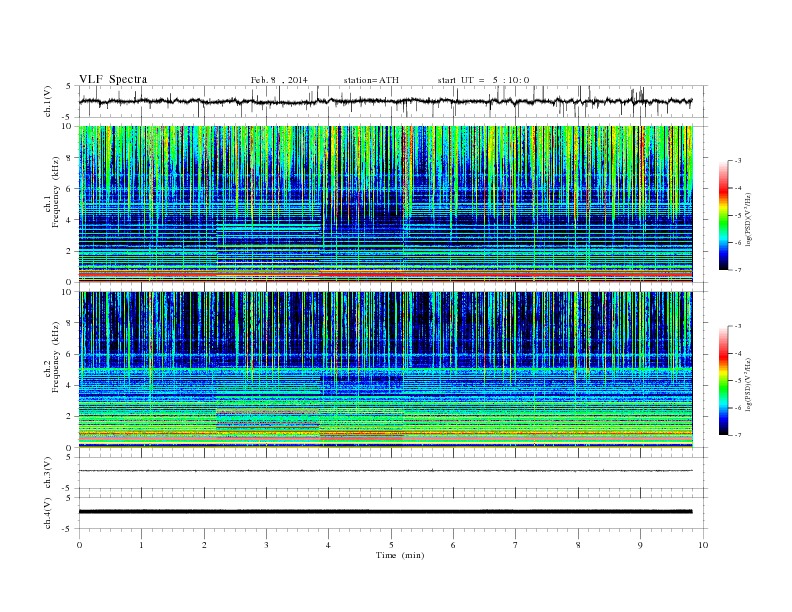Click the "1" tick on the time axis

(x=141, y=545)
